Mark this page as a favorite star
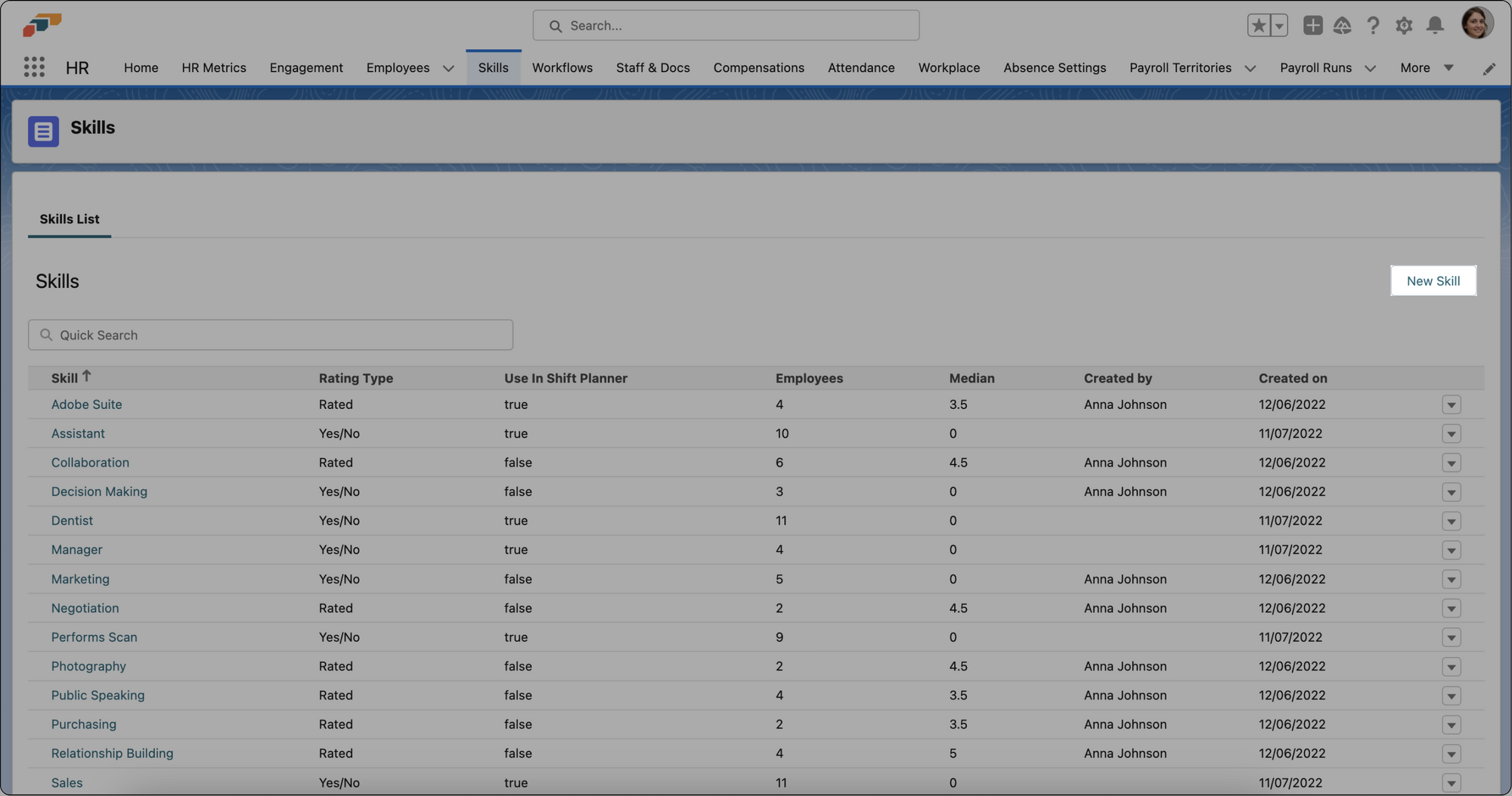 click(x=1257, y=24)
